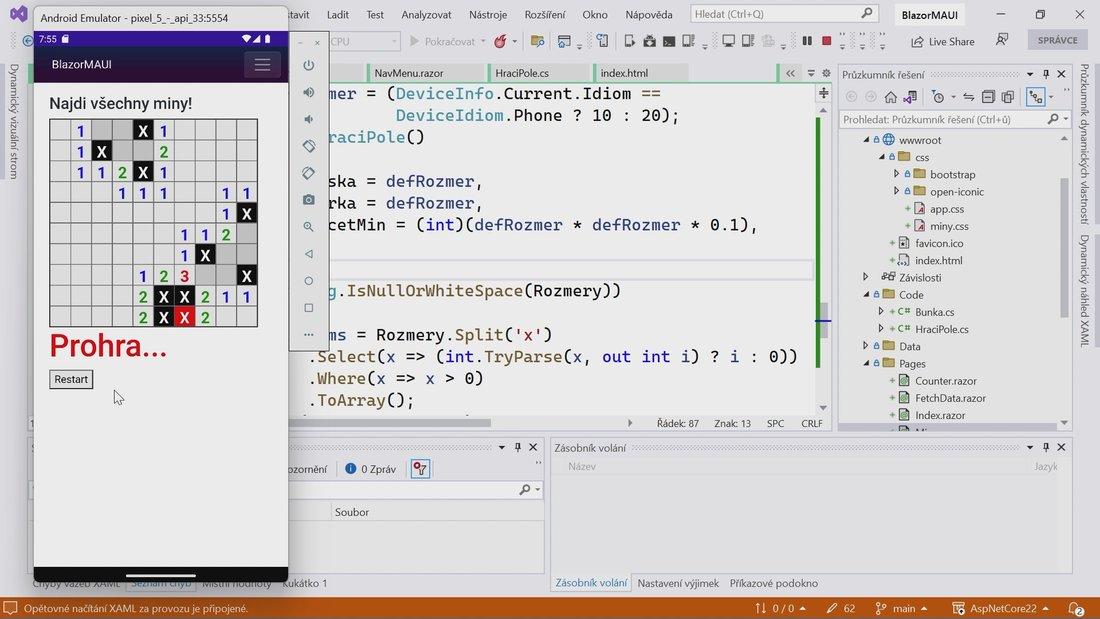
Task: Click Collapse All icon in Solution Explorer
Action: coord(988,97)
